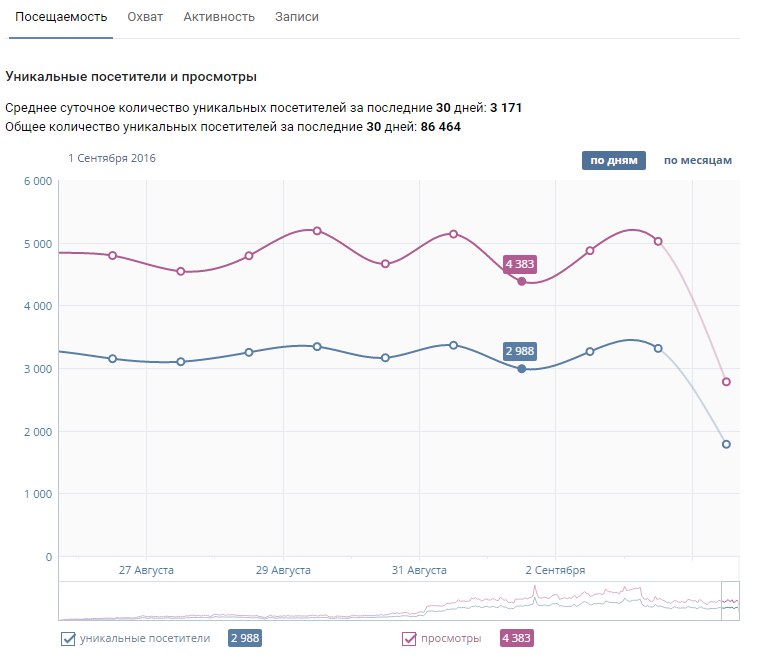Toggle the просмотры checkbox
758x665 pixels.
[409, 639]
